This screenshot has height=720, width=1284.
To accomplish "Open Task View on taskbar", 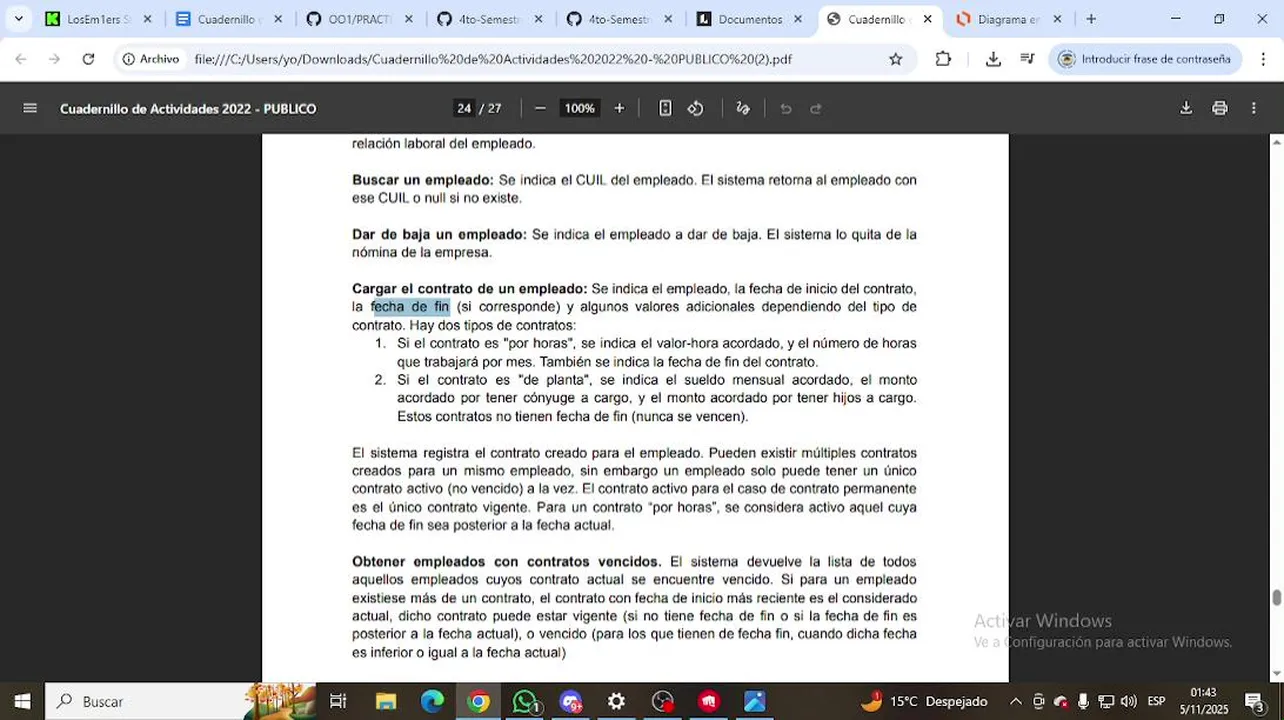I will click(x=338, y=701).
